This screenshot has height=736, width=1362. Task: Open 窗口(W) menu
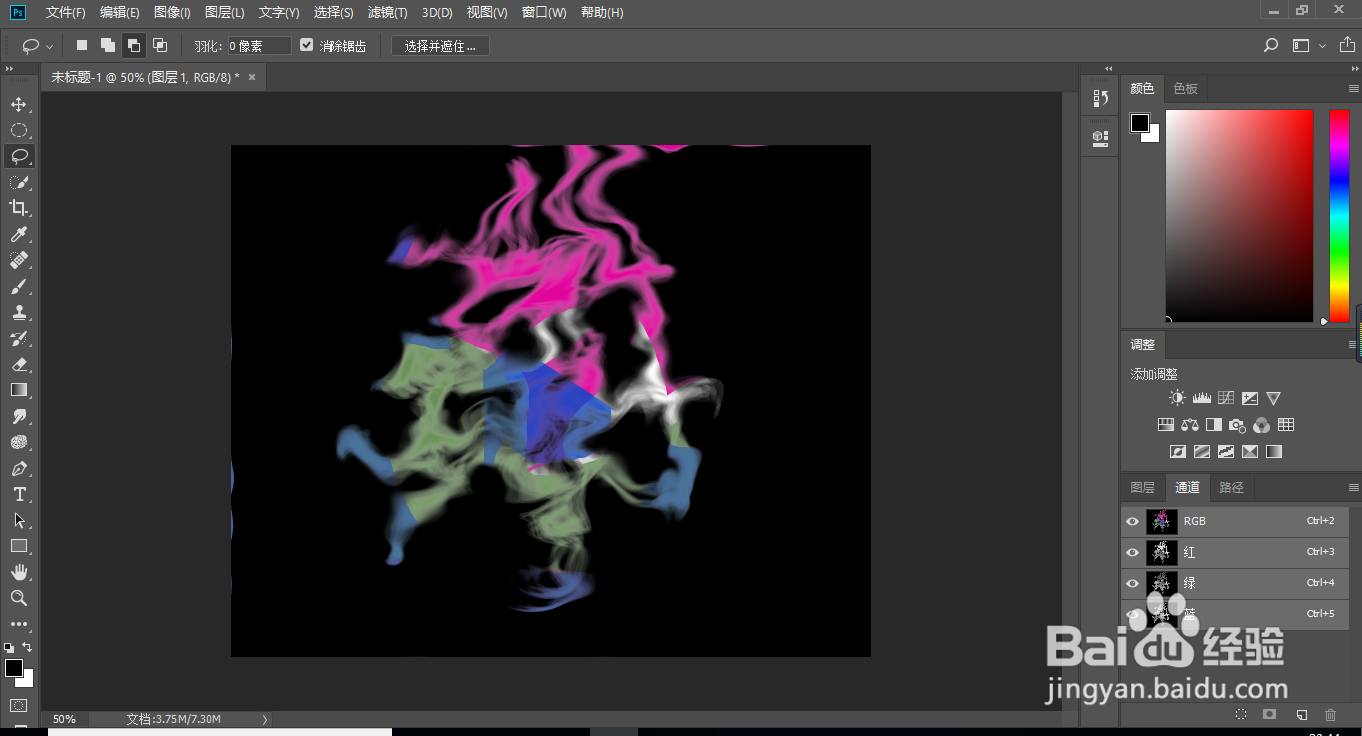tap(544, 13)
